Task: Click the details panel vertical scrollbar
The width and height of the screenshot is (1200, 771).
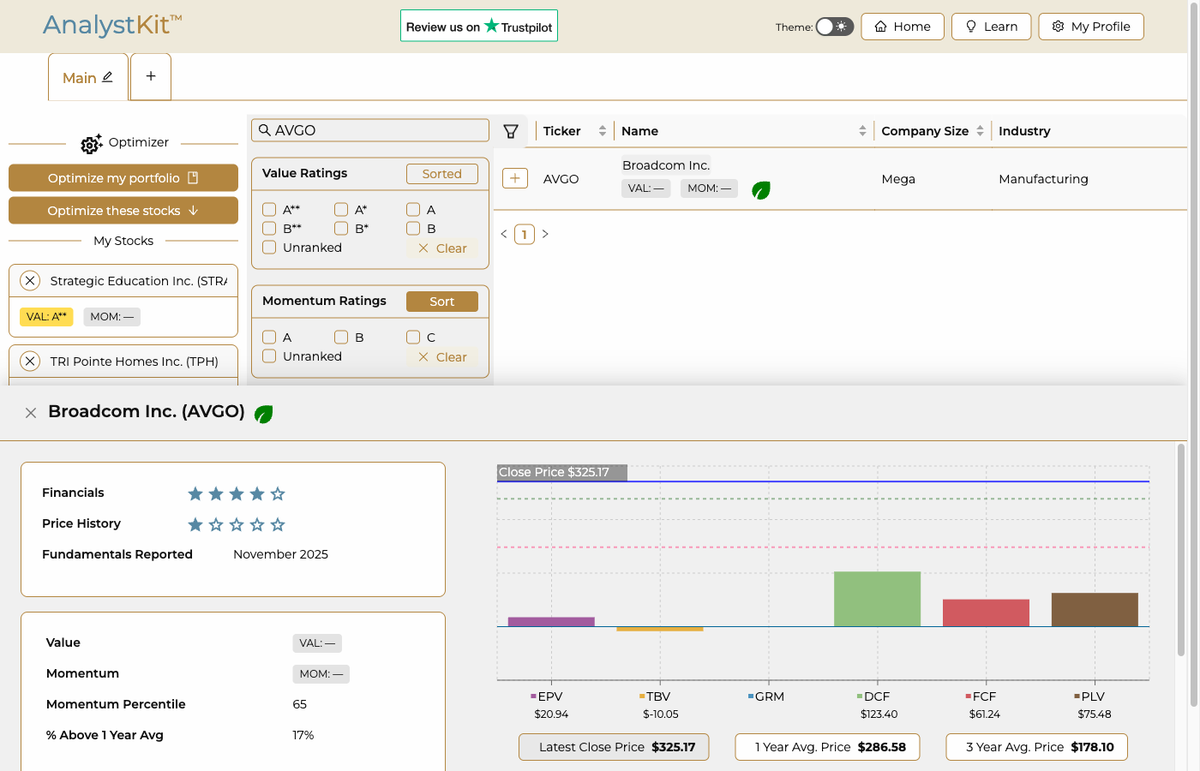Action: [x=1183, y=548]
